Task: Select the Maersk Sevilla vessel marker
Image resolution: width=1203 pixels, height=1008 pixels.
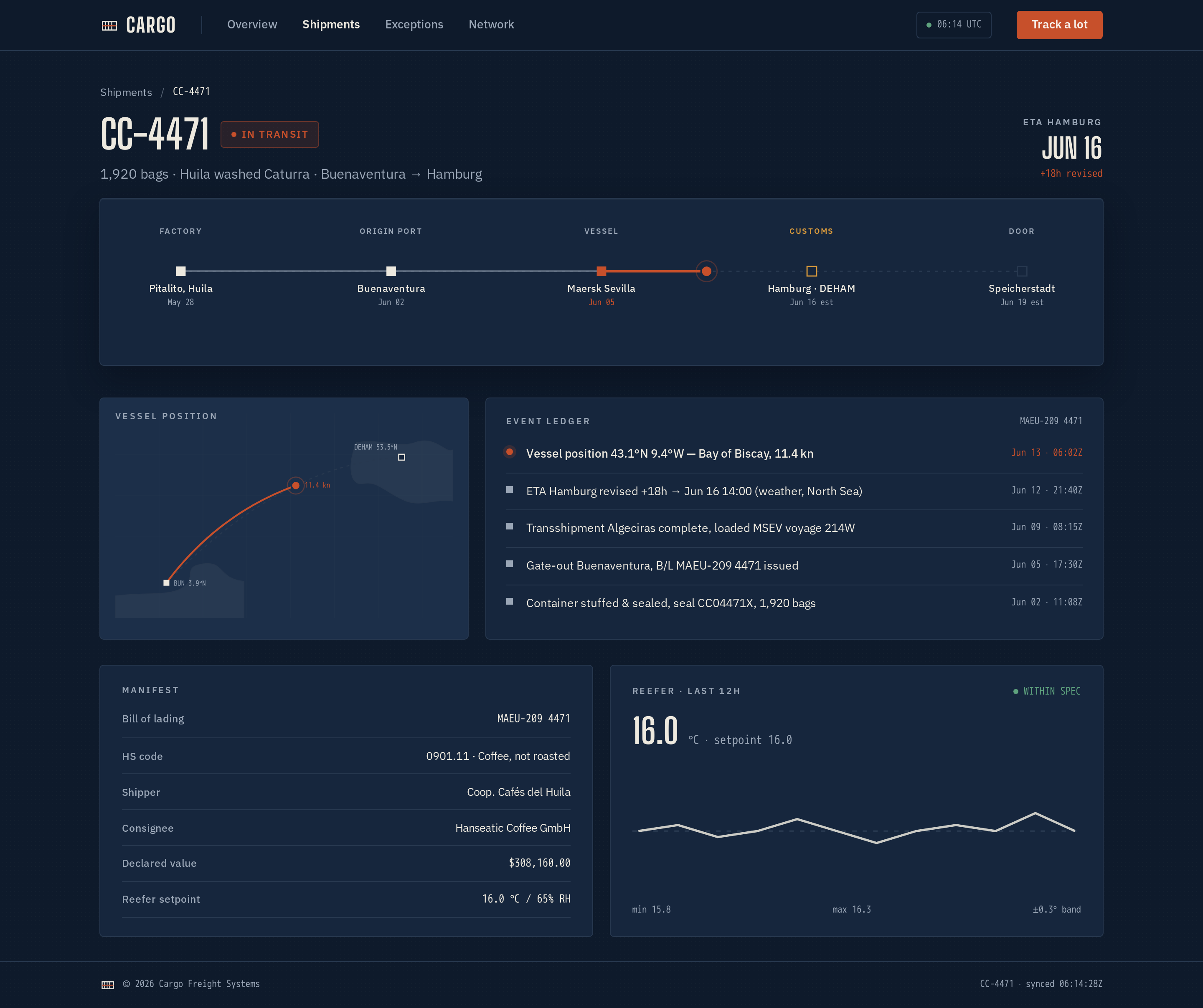Action: click(601, 271)
